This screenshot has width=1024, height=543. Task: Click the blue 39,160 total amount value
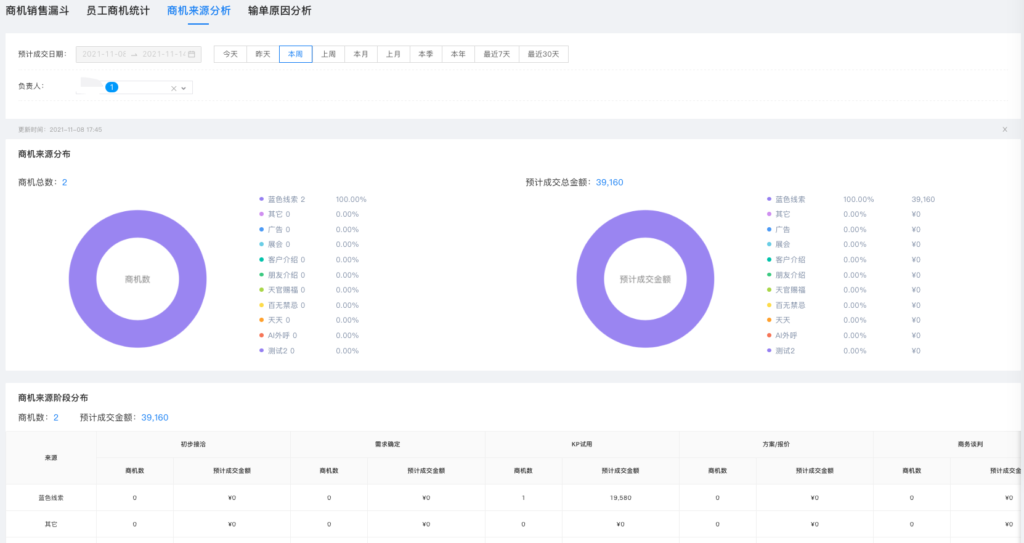[609, 182]
